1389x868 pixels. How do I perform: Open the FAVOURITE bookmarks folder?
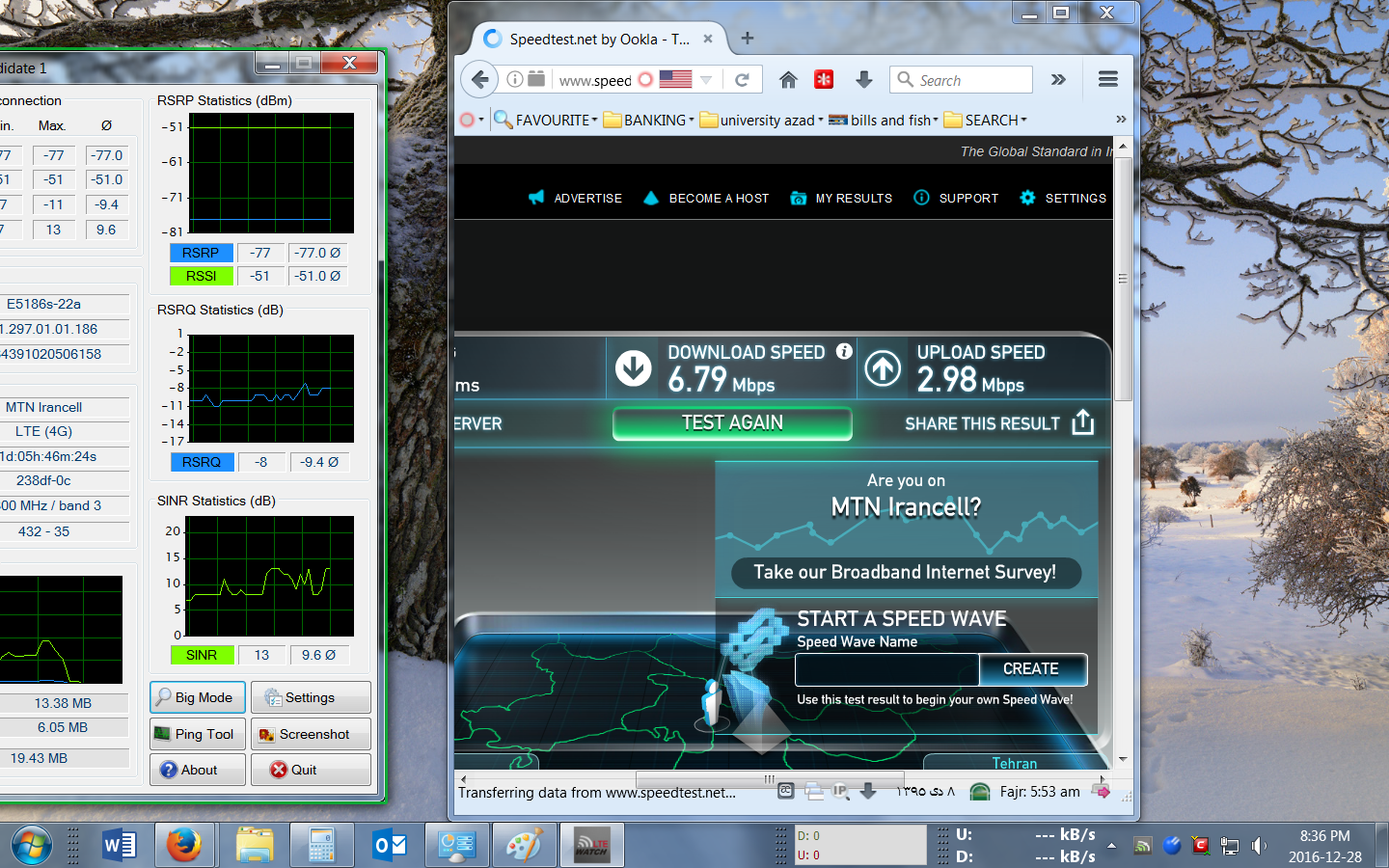tap(546, 121)
